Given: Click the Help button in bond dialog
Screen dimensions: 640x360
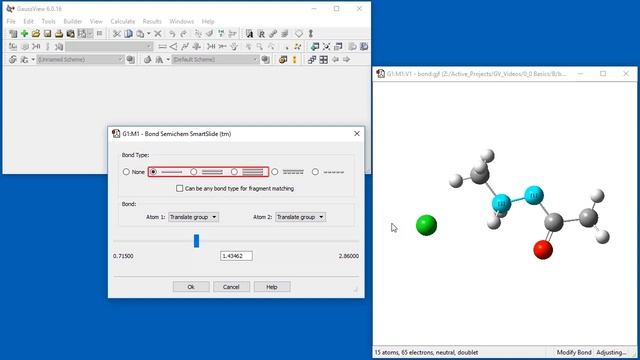Looking at the screenshot, I should (x=272, y=287).
